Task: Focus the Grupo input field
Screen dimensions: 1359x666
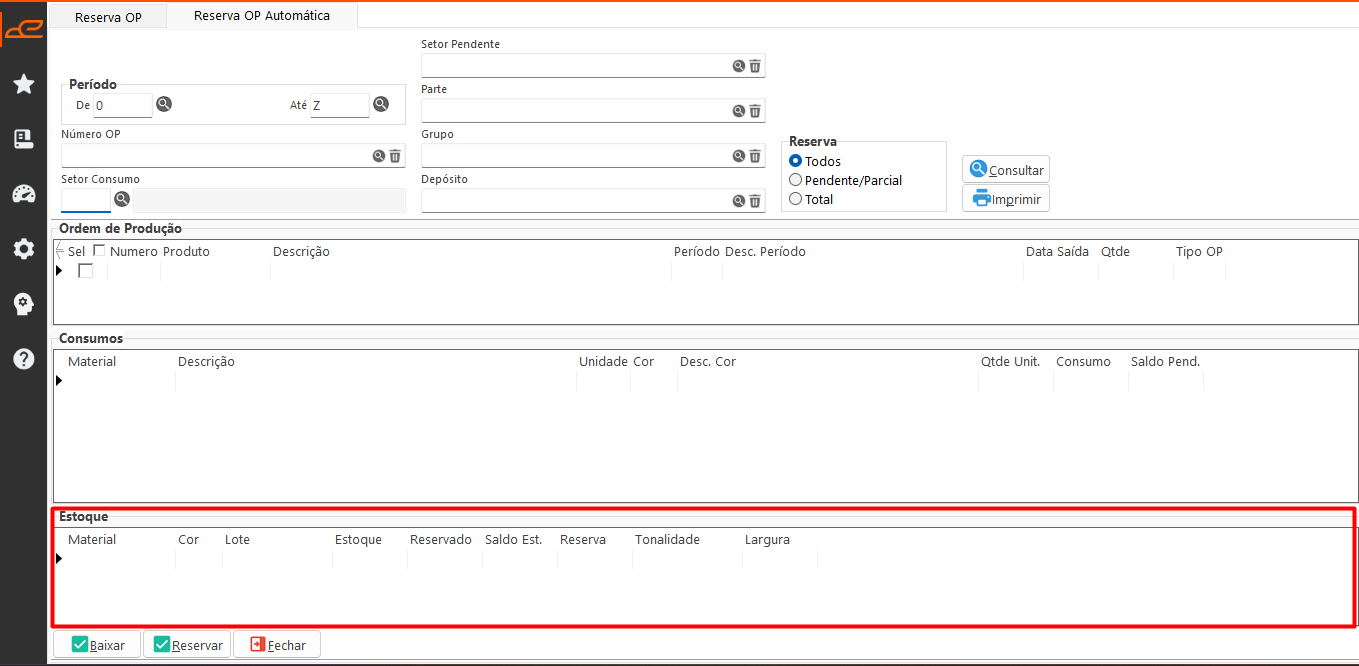Action: [x=576, y=156]
